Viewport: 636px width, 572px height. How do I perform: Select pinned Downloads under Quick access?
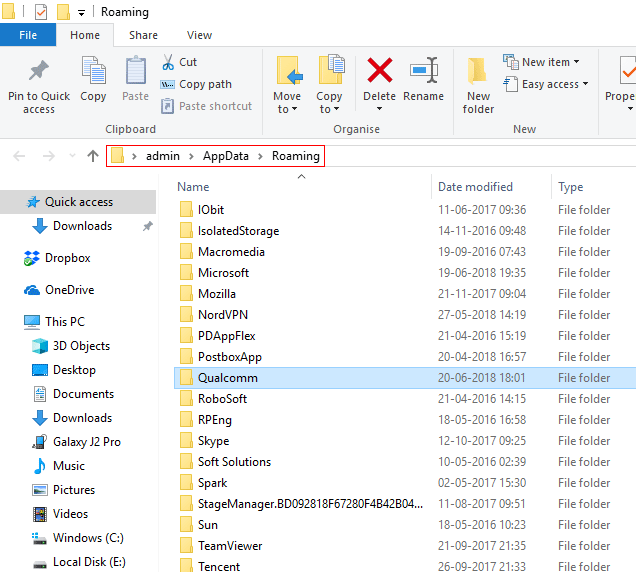coord(82,226)
